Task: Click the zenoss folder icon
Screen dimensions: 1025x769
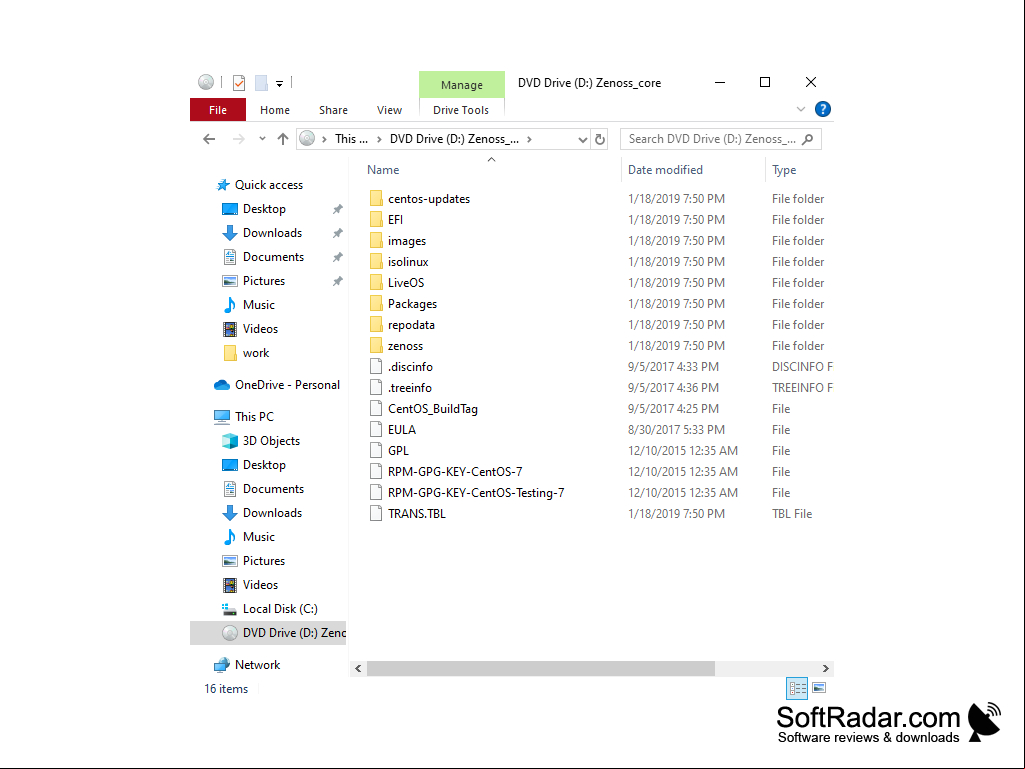Action: [376, 345]
